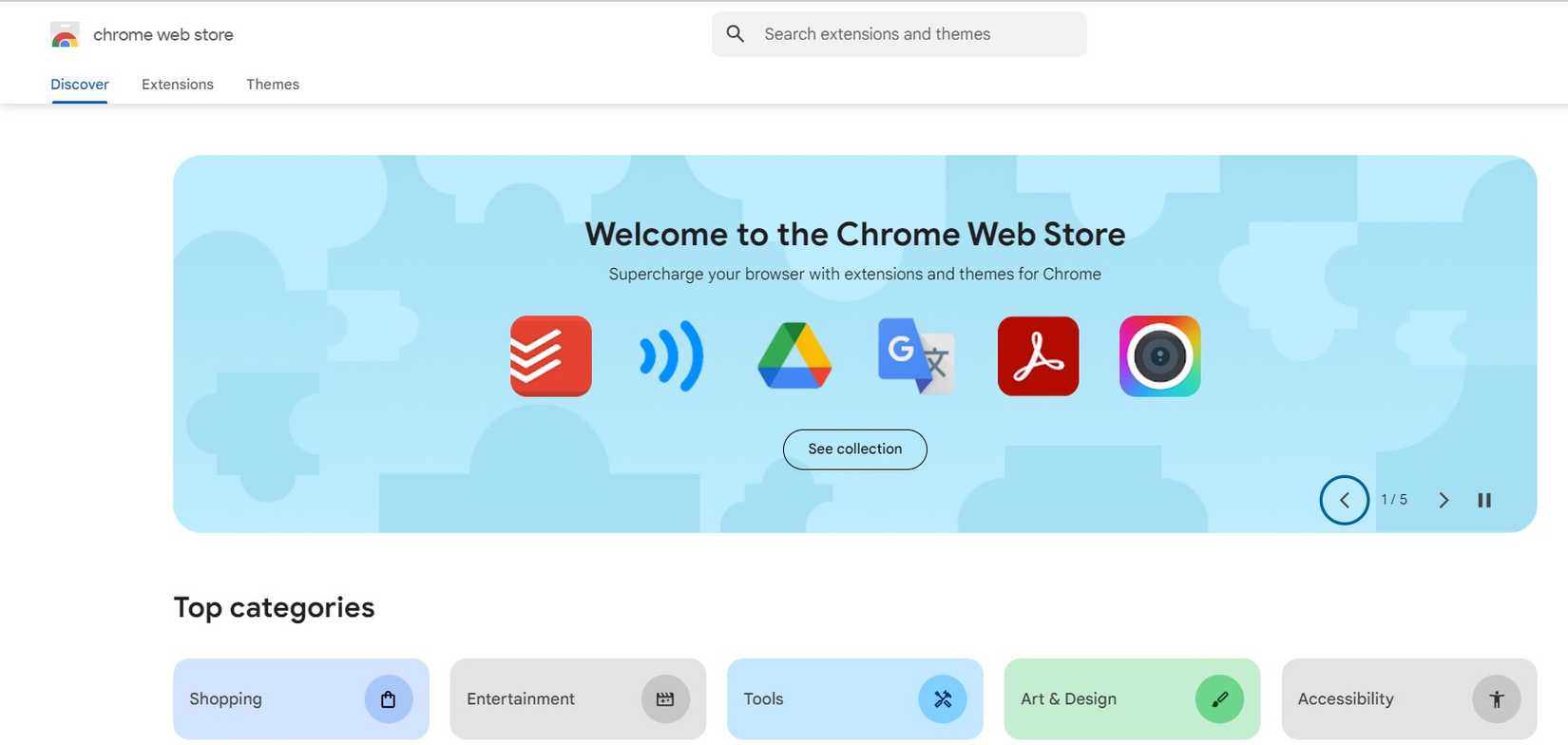The image size is (1568, 745).
Task: Click the Art & Design brush icon
Action: [1219, 699]
